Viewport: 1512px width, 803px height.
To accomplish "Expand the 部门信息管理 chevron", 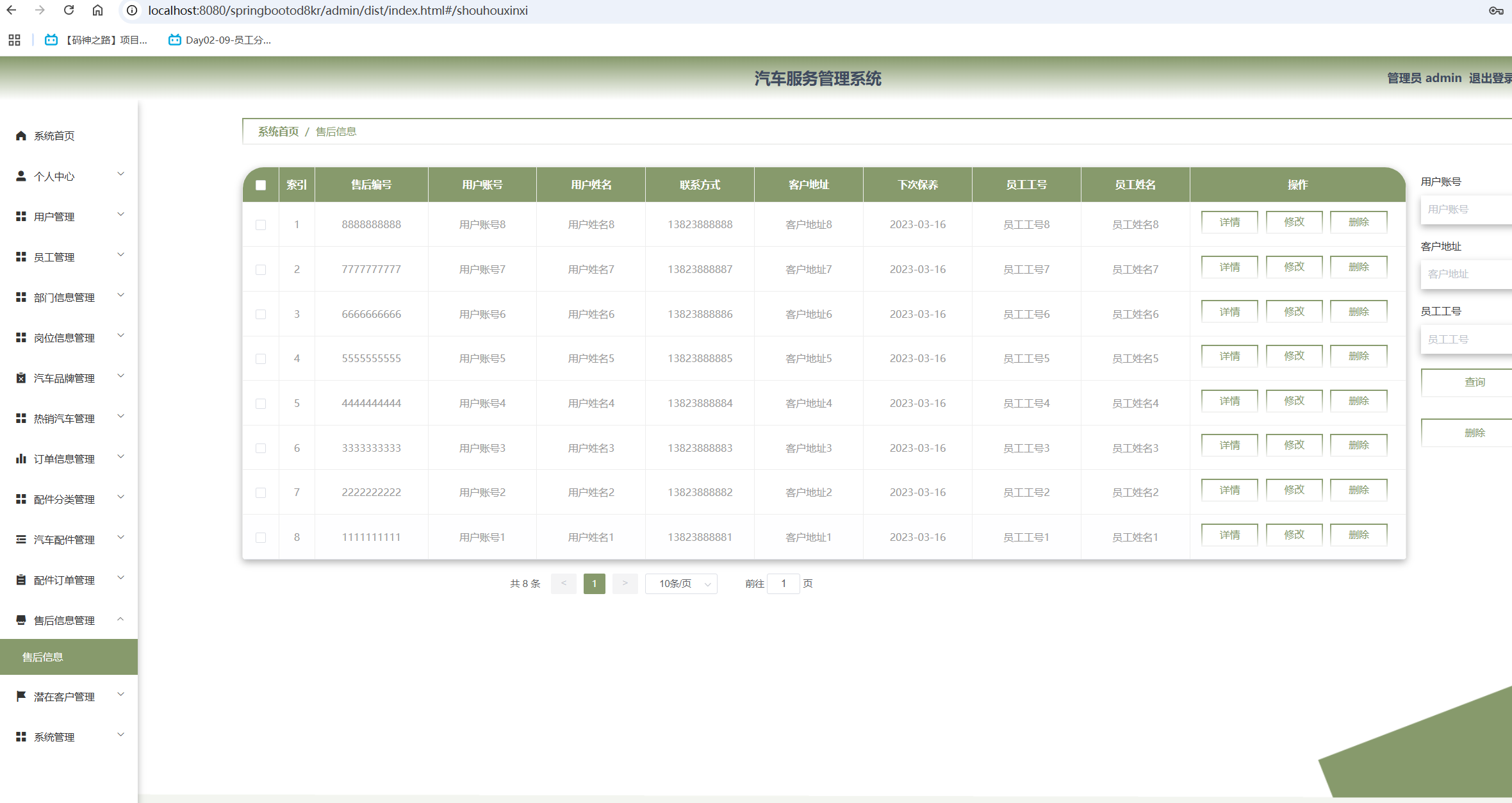I will [x=120, y=295].
